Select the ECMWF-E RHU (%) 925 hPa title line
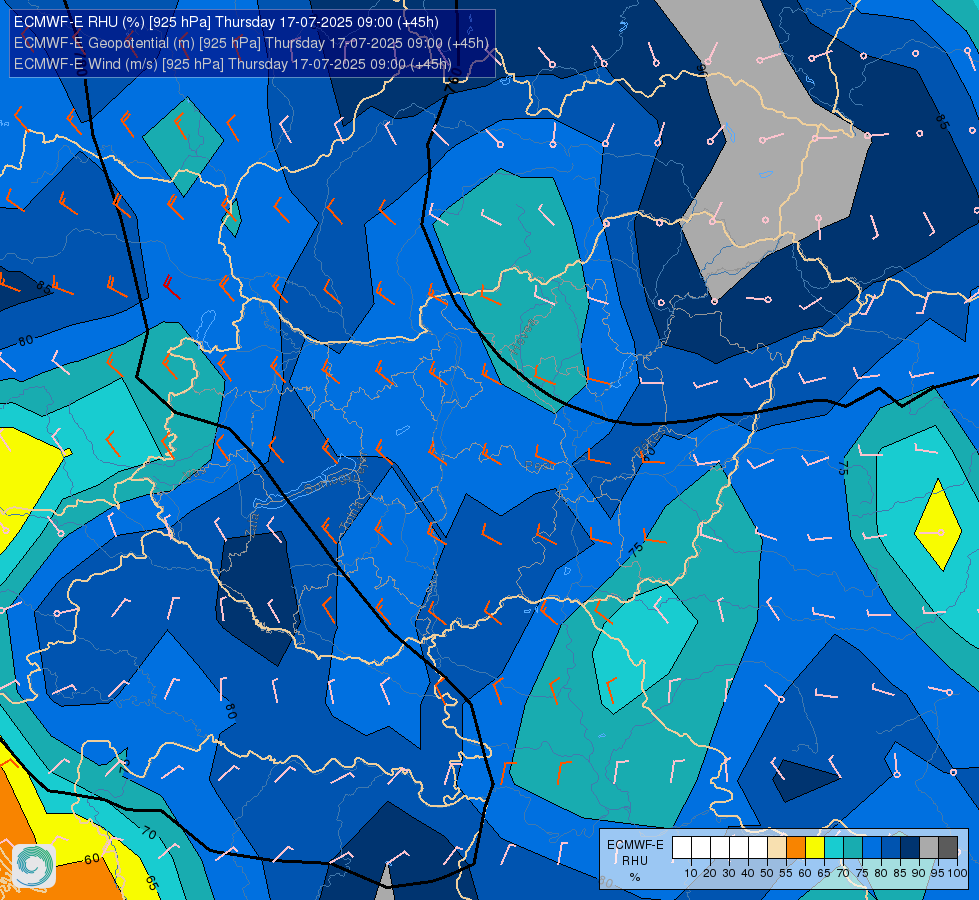The image size is (979, 900). 226,22
